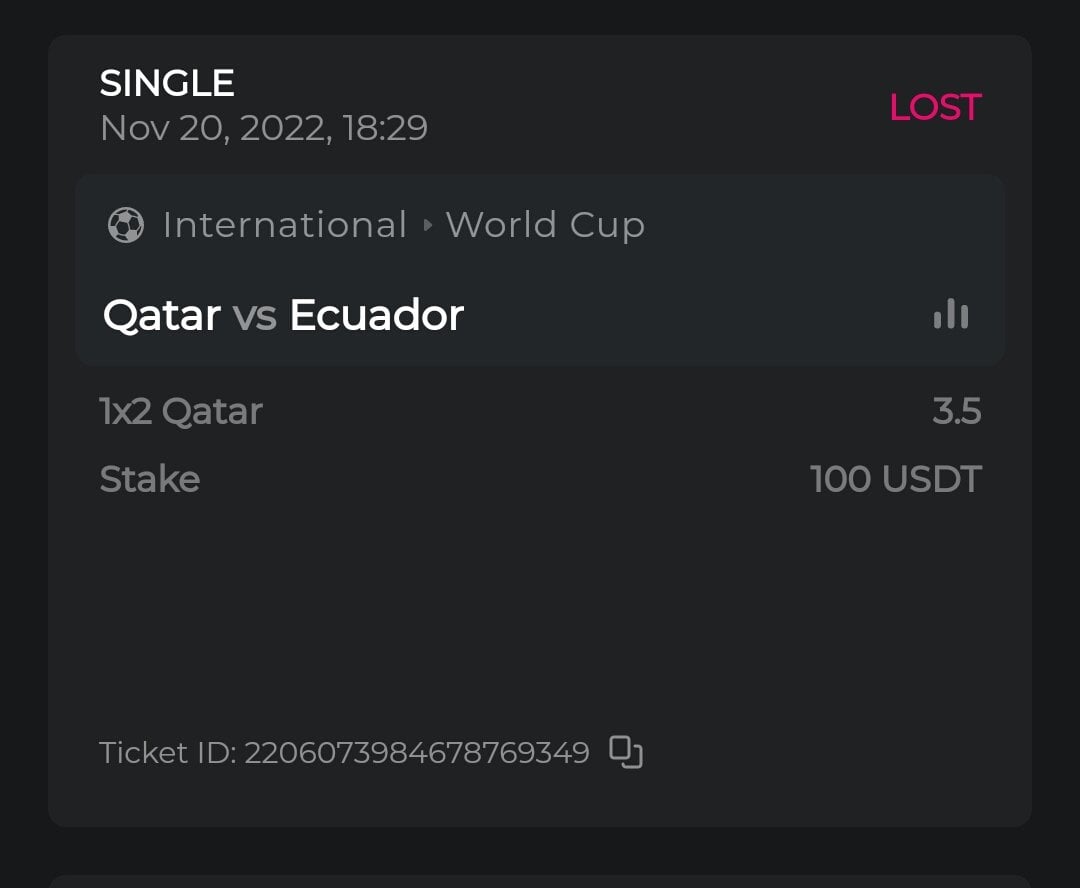Screen dimensions: 1080x888
Task: Click the SINGLE bet type heading
Action: click(167, 83)
